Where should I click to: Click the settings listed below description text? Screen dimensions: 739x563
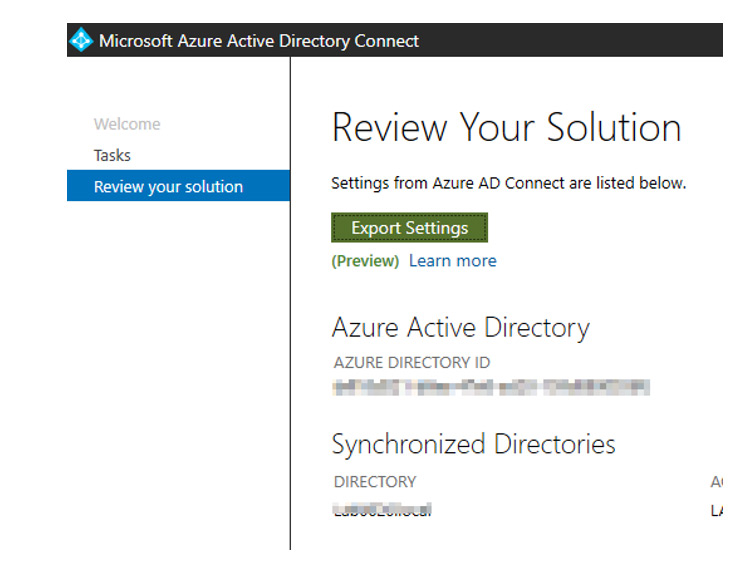coord(509,183)
